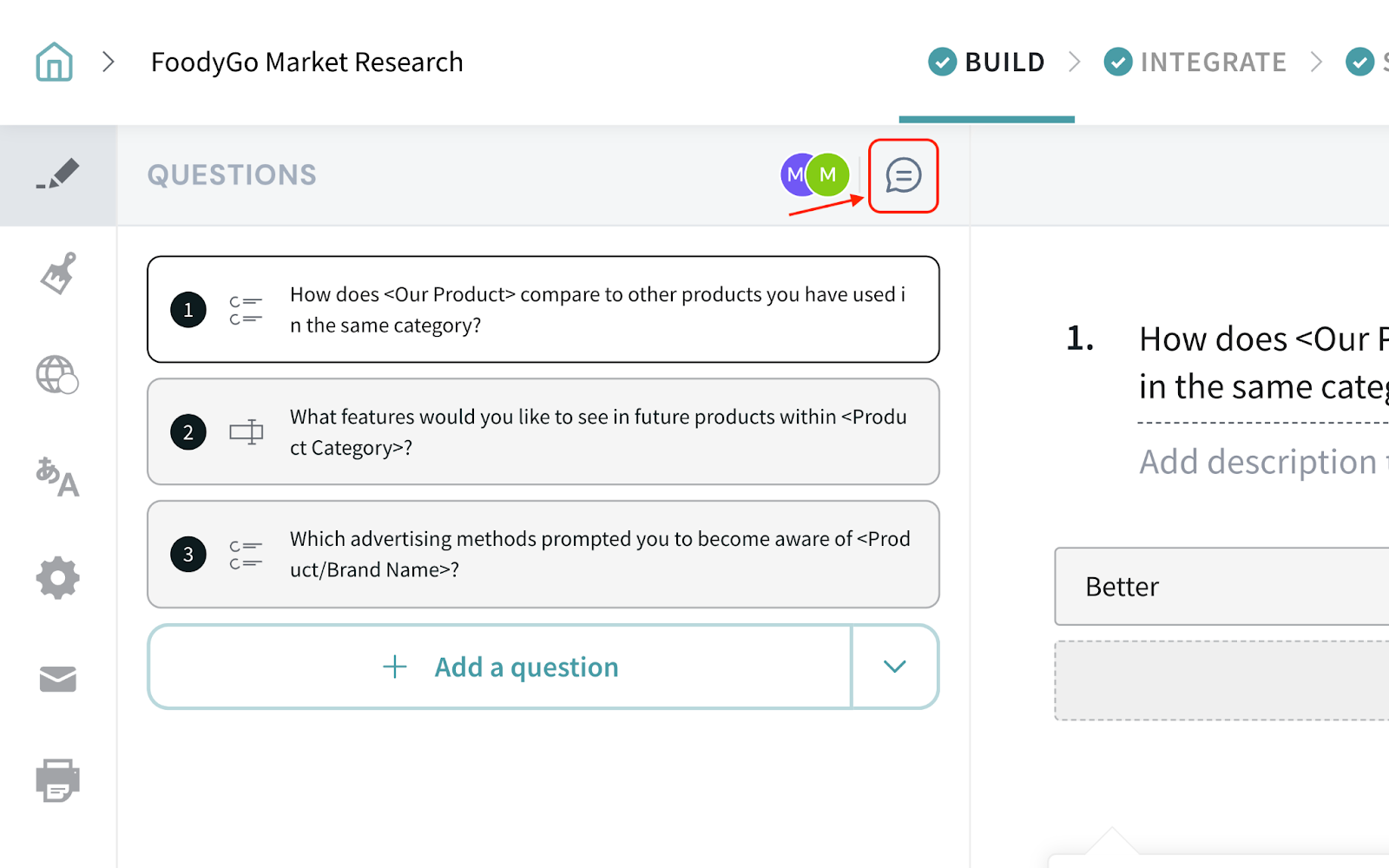The width and height of the screenshot is (1389, 868).
Task: Click the Add description field
Action: point(1259,462)
